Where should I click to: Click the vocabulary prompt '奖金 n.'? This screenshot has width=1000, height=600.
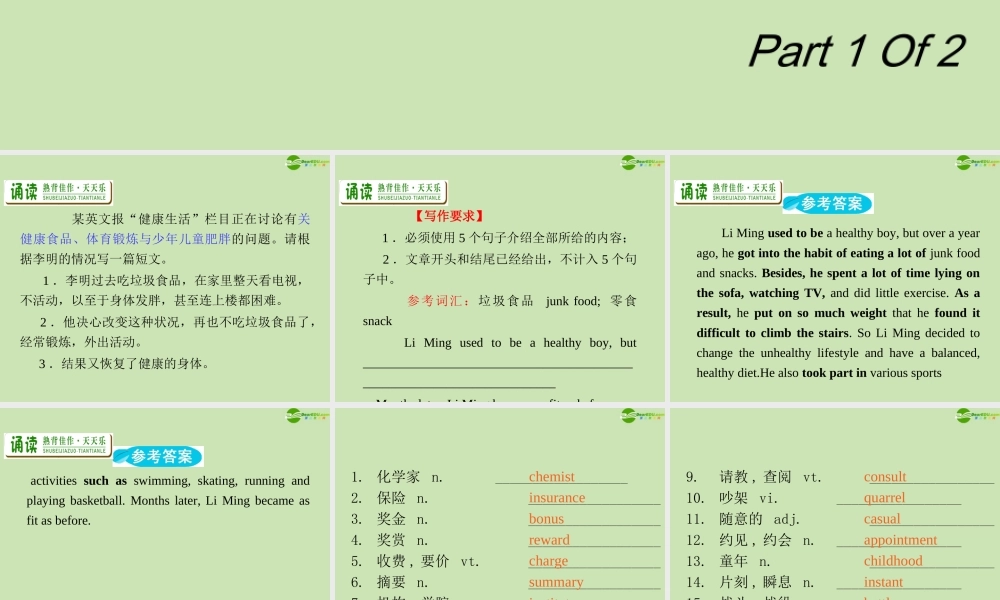coord(402,518)
